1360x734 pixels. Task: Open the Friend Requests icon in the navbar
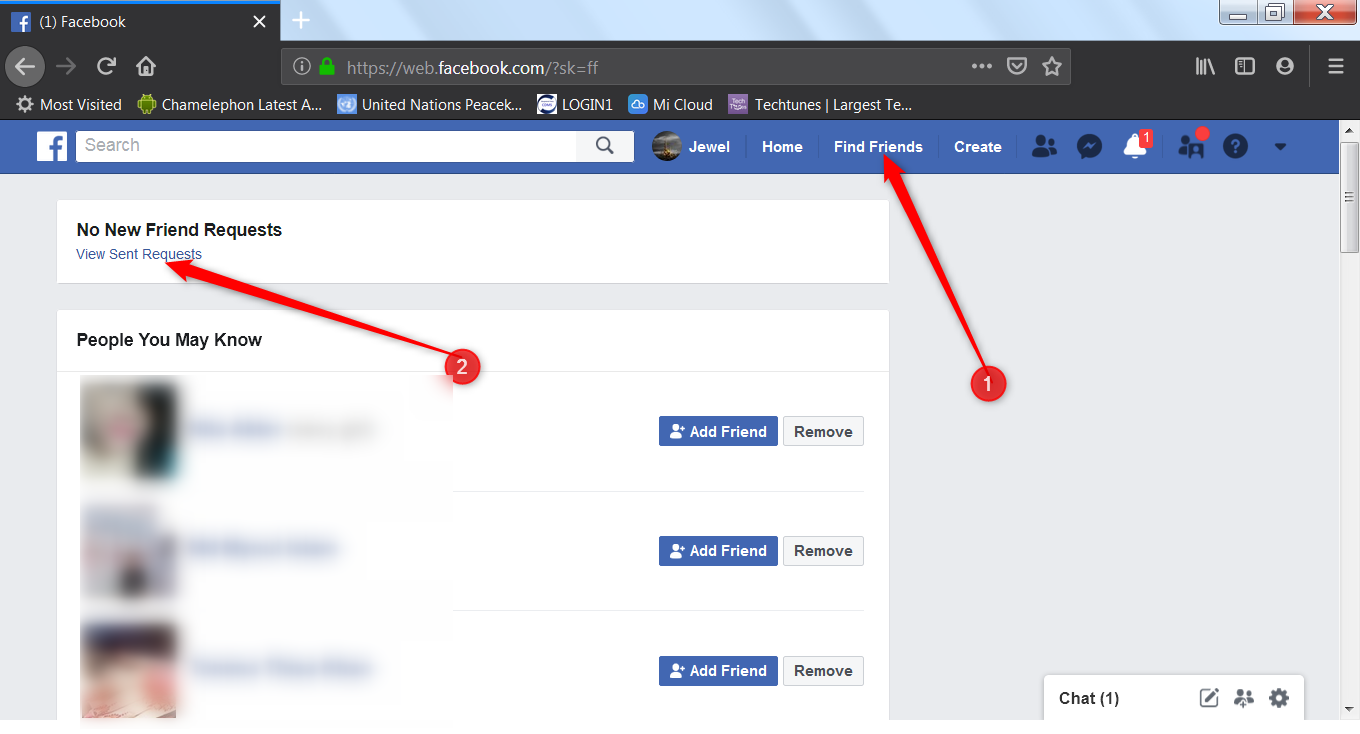pos(1044,147)
